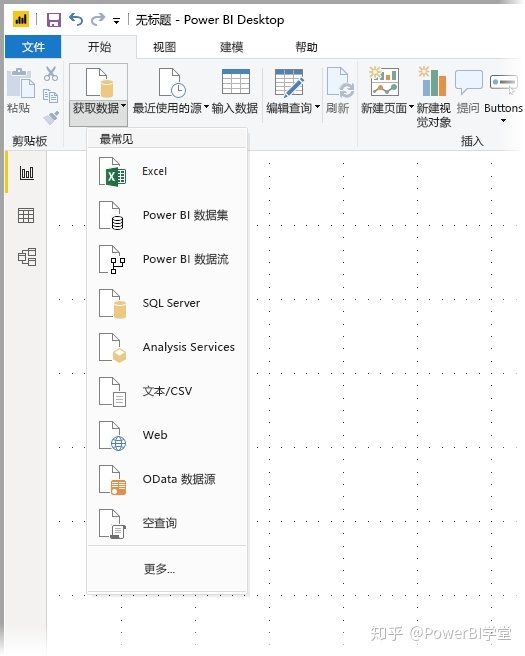525x656 pixels.
Task: Select OData 数据源 entry
Action: tap(167, 479)
